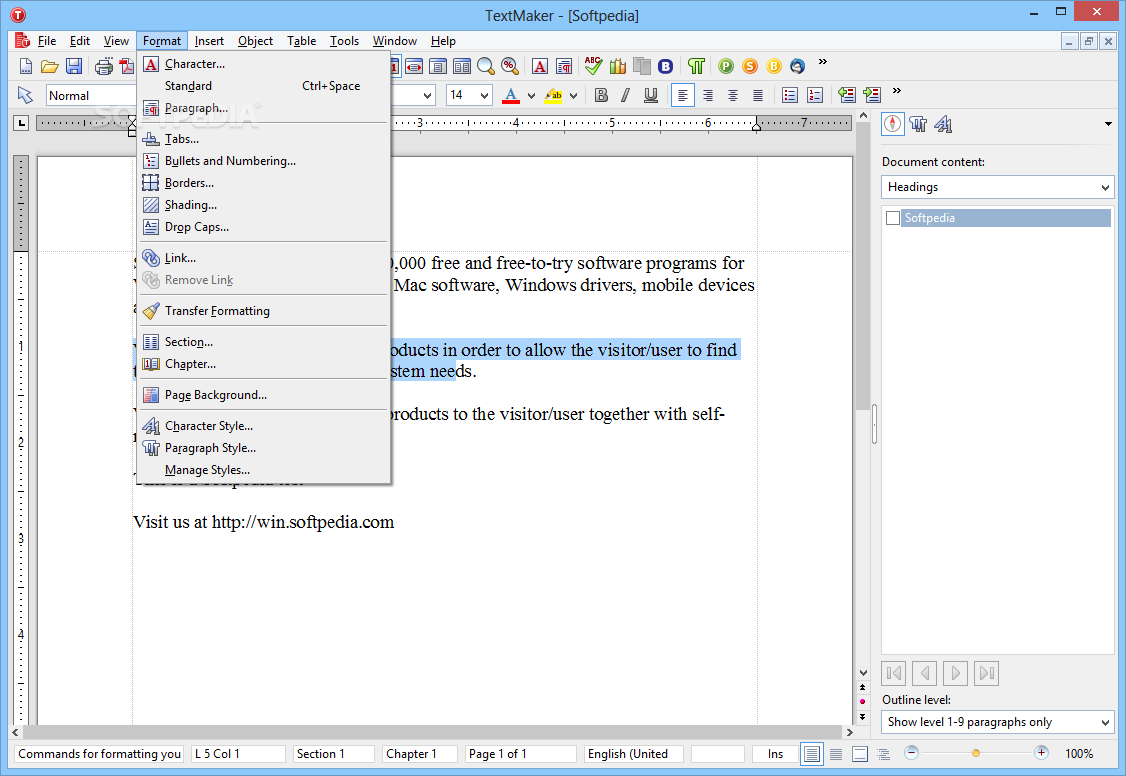
Task: Set justified paragraph alignment
Action: coord(758,95)
